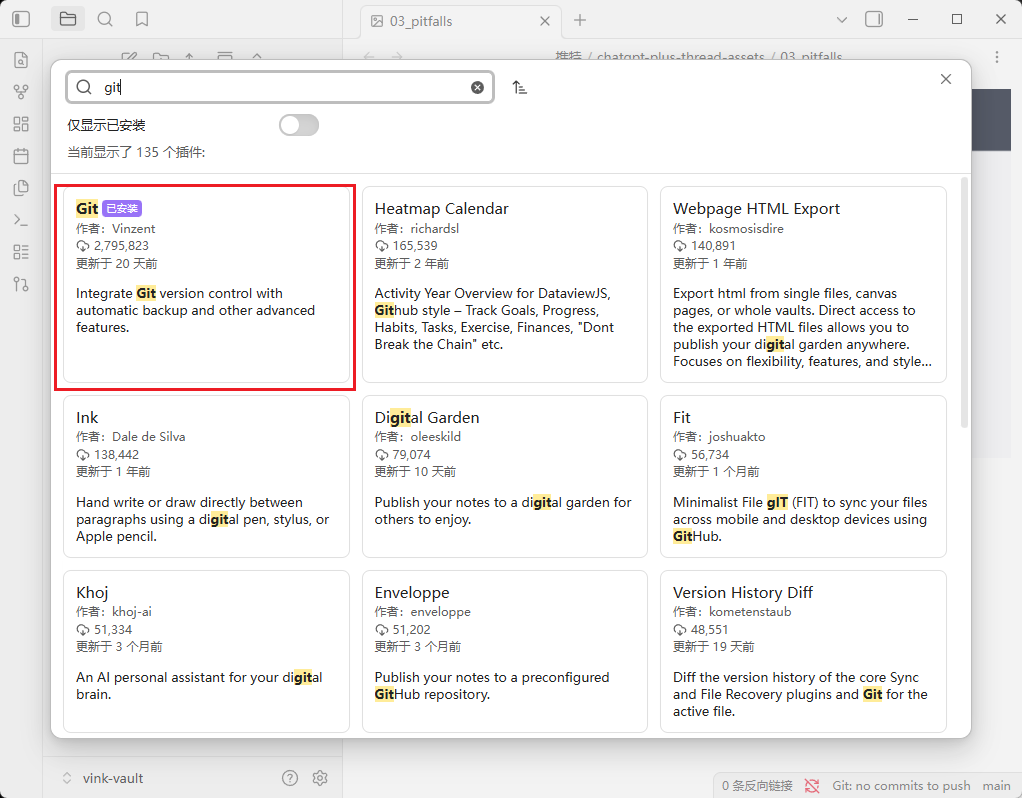Minimize the Obsidian window
This screenshot has width=1022, height=798.
coord(913,20)
